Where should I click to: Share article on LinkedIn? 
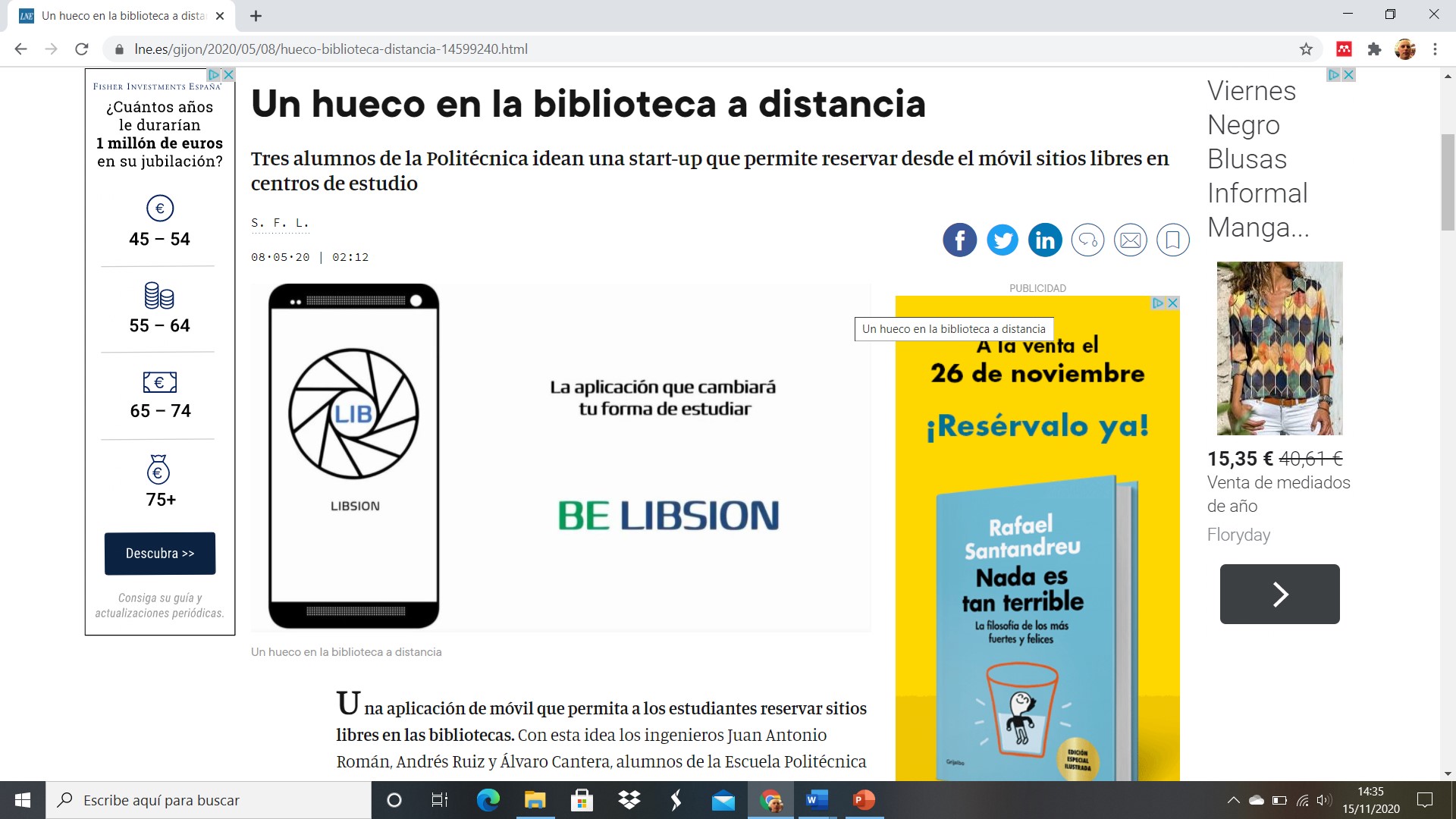(1045, 240)
